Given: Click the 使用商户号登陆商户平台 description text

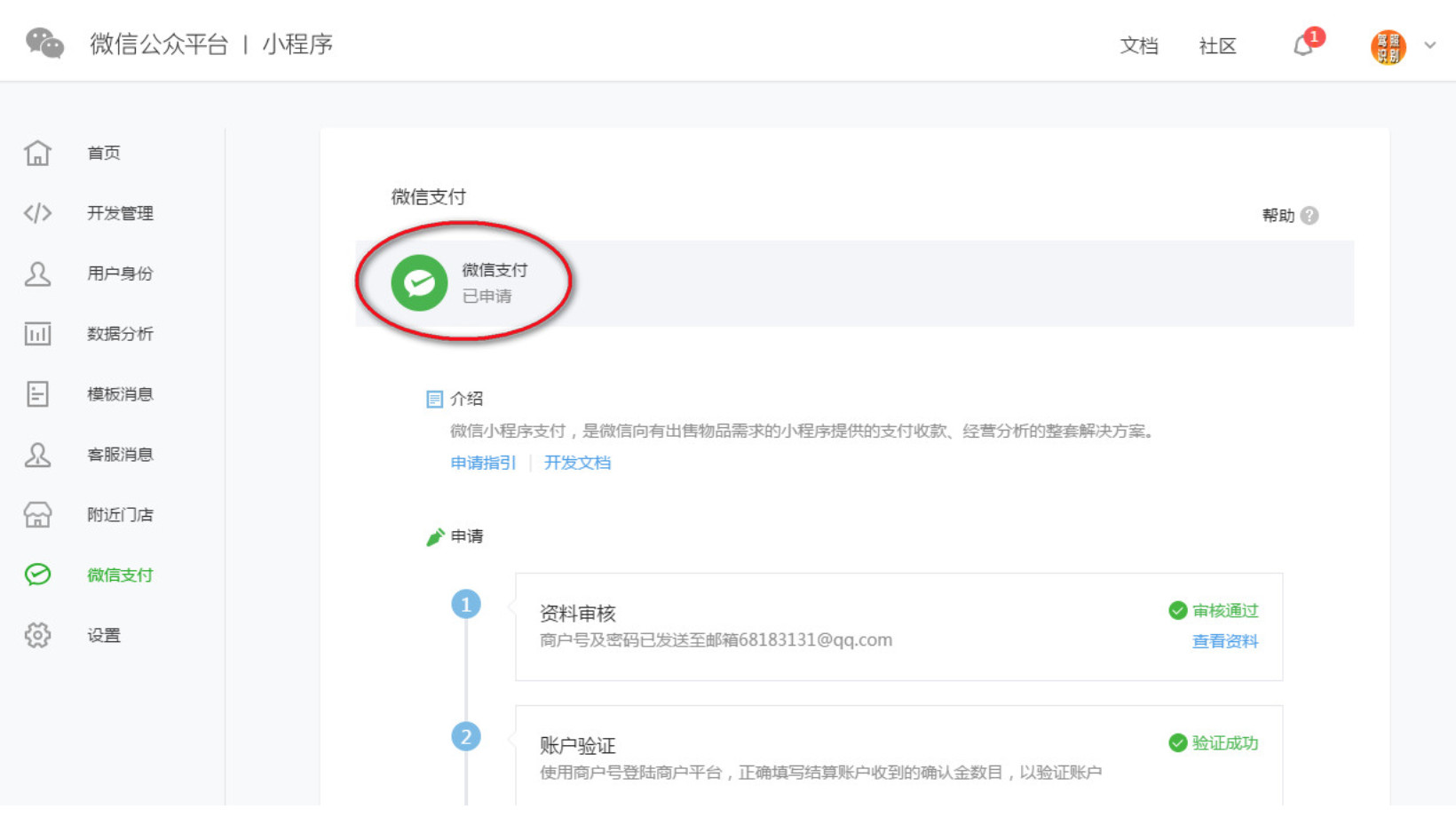Looking at the screenshot, I should [821, 773].
